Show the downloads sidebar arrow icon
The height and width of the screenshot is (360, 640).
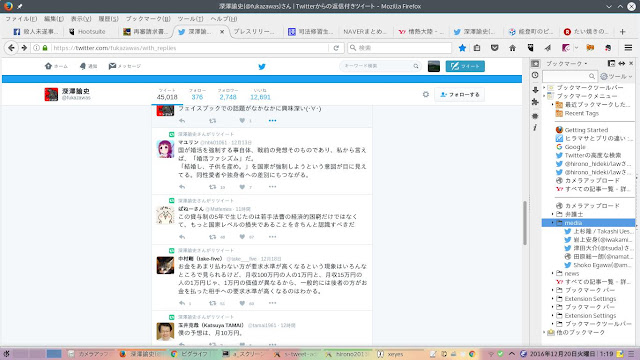tap(535, 89)
